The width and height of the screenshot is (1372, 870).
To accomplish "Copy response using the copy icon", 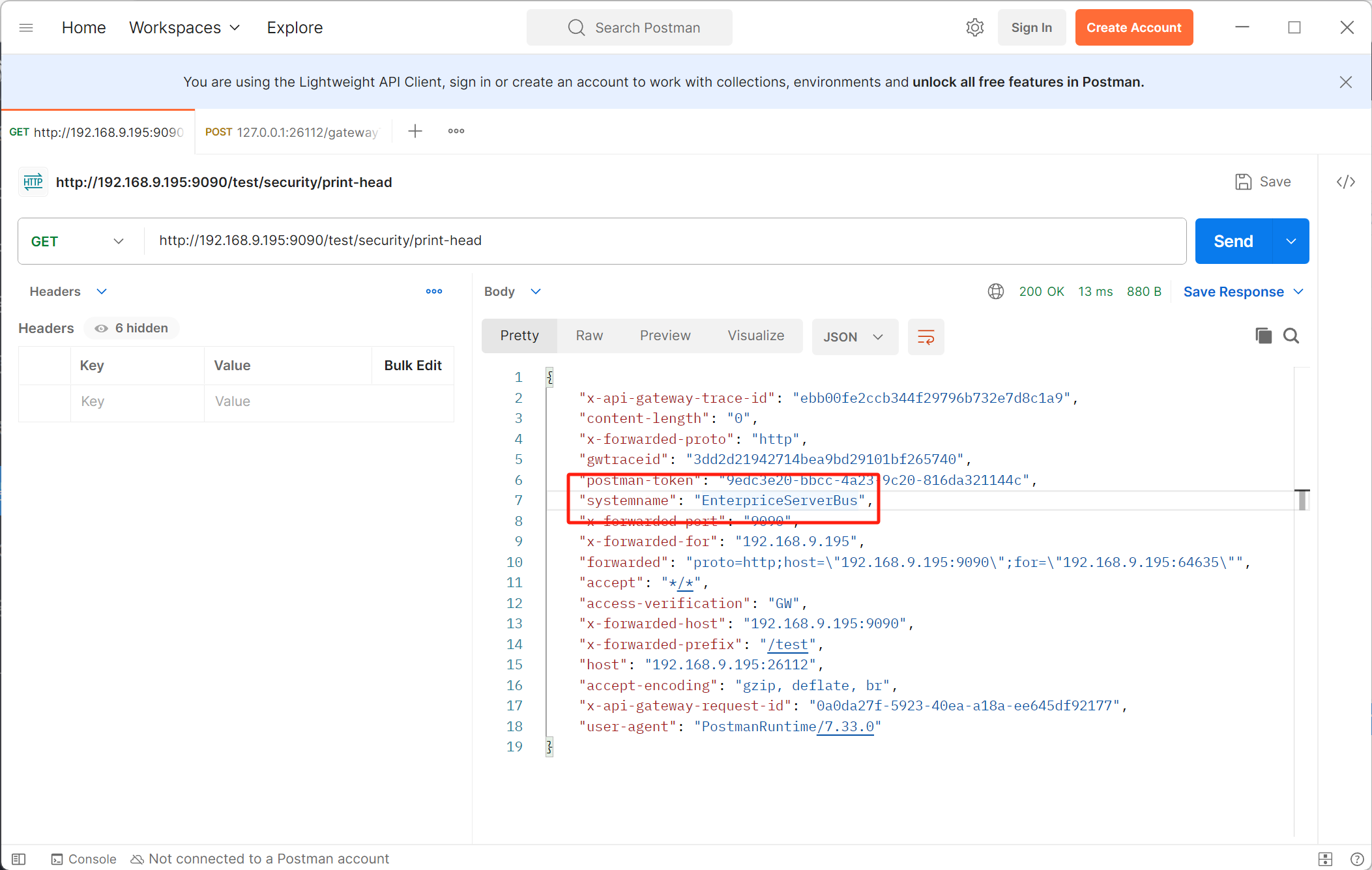I will (x=1263, y=336).
